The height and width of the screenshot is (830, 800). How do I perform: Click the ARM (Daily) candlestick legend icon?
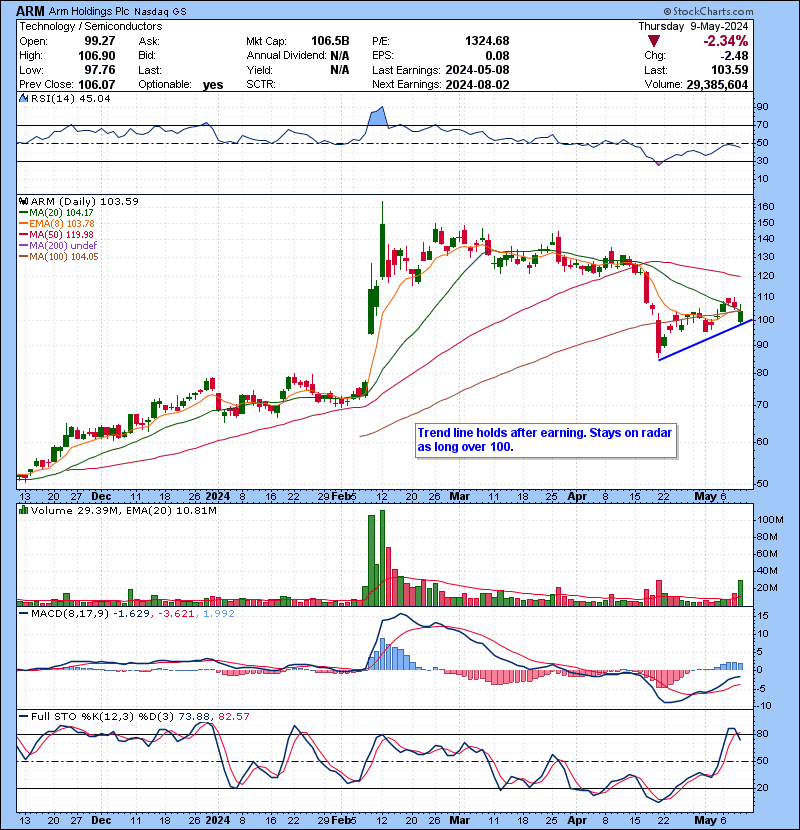pos(23,202)
